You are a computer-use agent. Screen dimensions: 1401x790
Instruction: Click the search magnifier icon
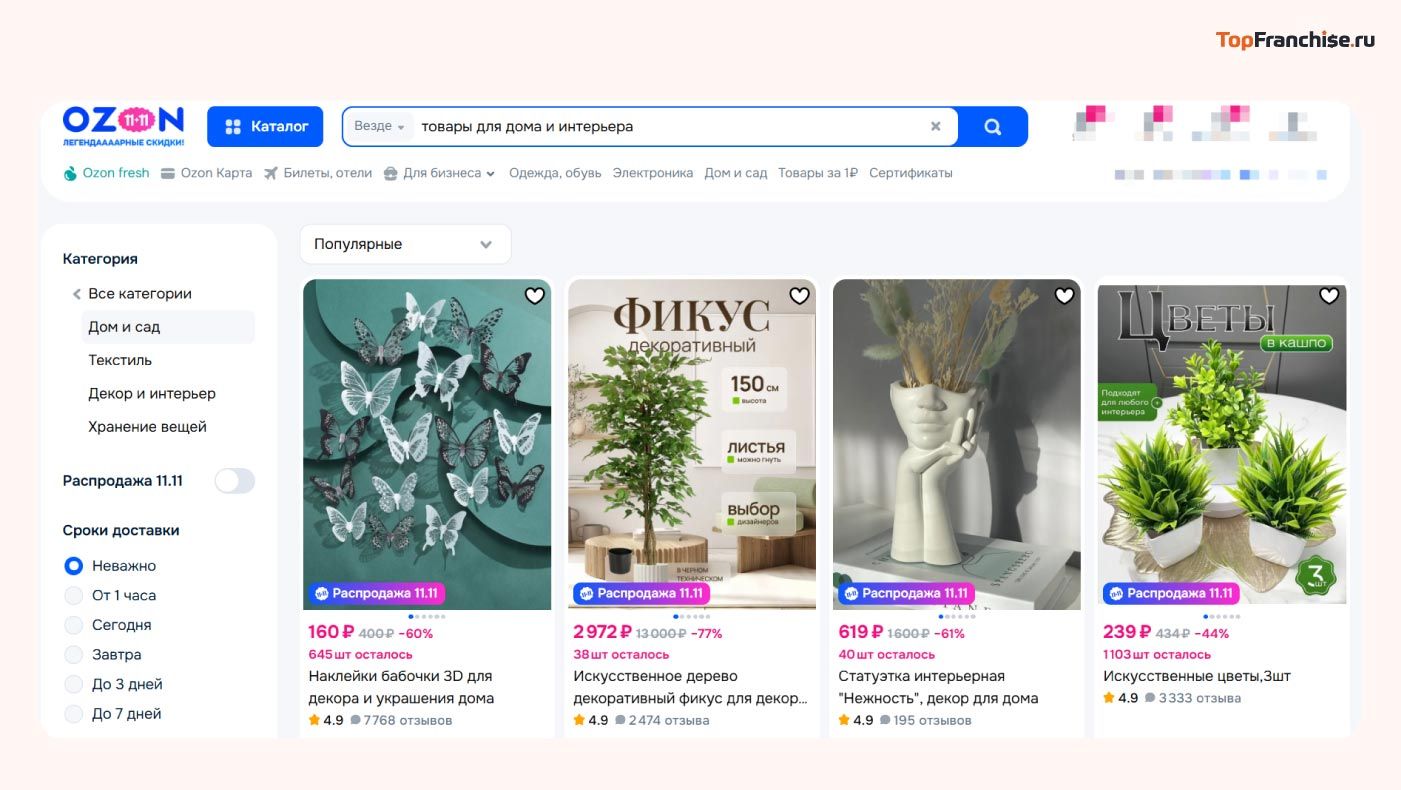click(991, 126)
